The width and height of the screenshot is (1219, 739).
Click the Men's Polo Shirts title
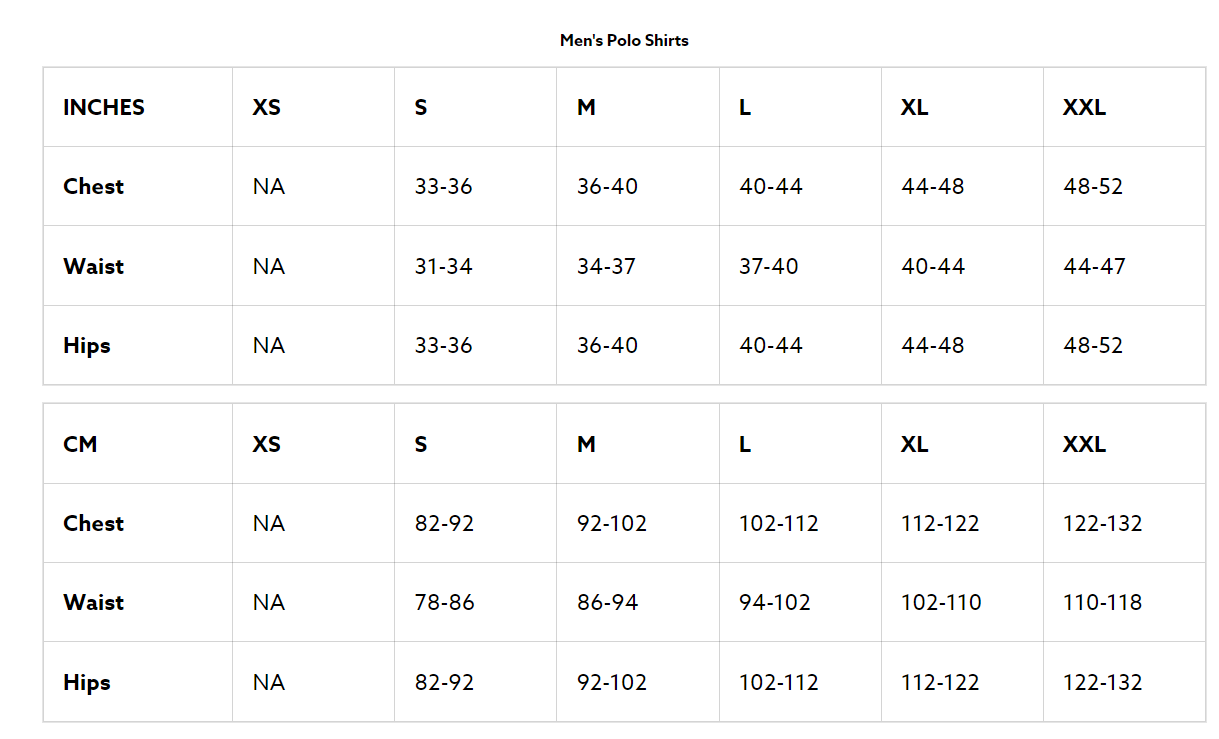click(624, 41)
